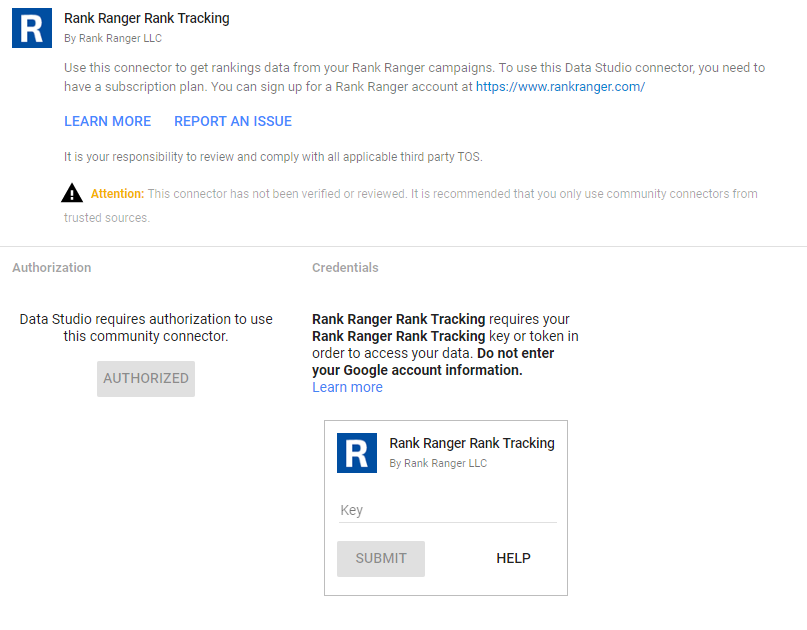807x630 pixels.
Task: Focus the Key input field
Action: point(448,511)
